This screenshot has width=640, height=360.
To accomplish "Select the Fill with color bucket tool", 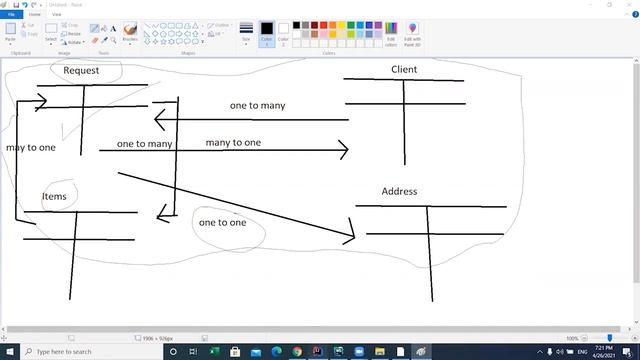I will 104,28.
